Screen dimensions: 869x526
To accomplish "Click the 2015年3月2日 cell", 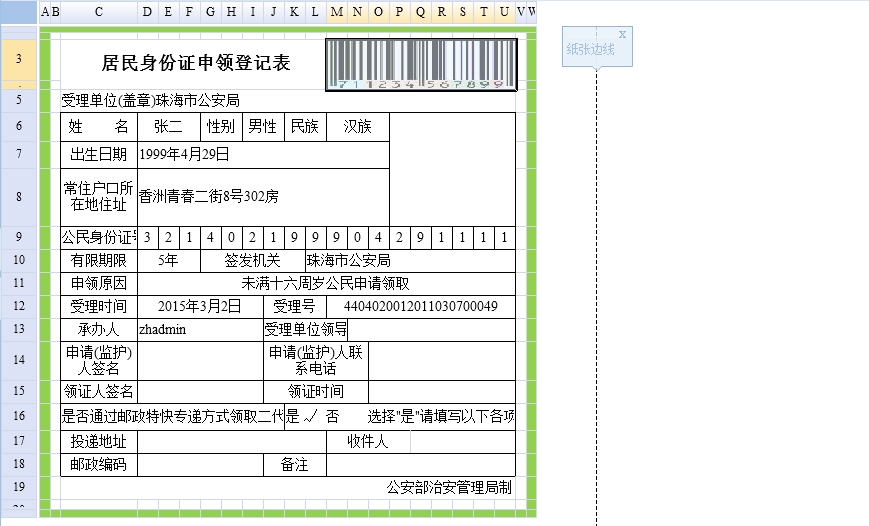I will click(200, 307).
